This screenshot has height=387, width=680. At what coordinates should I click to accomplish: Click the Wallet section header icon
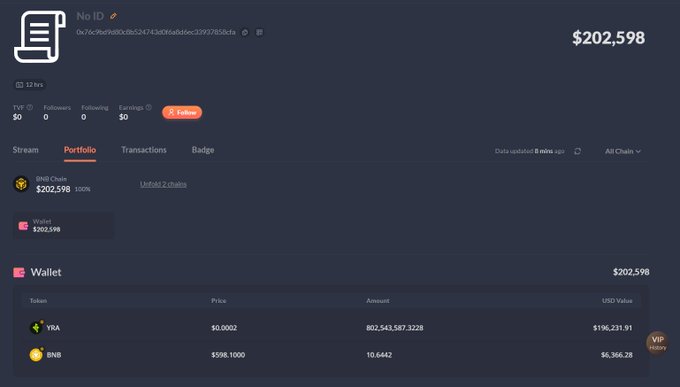[19, 272]
